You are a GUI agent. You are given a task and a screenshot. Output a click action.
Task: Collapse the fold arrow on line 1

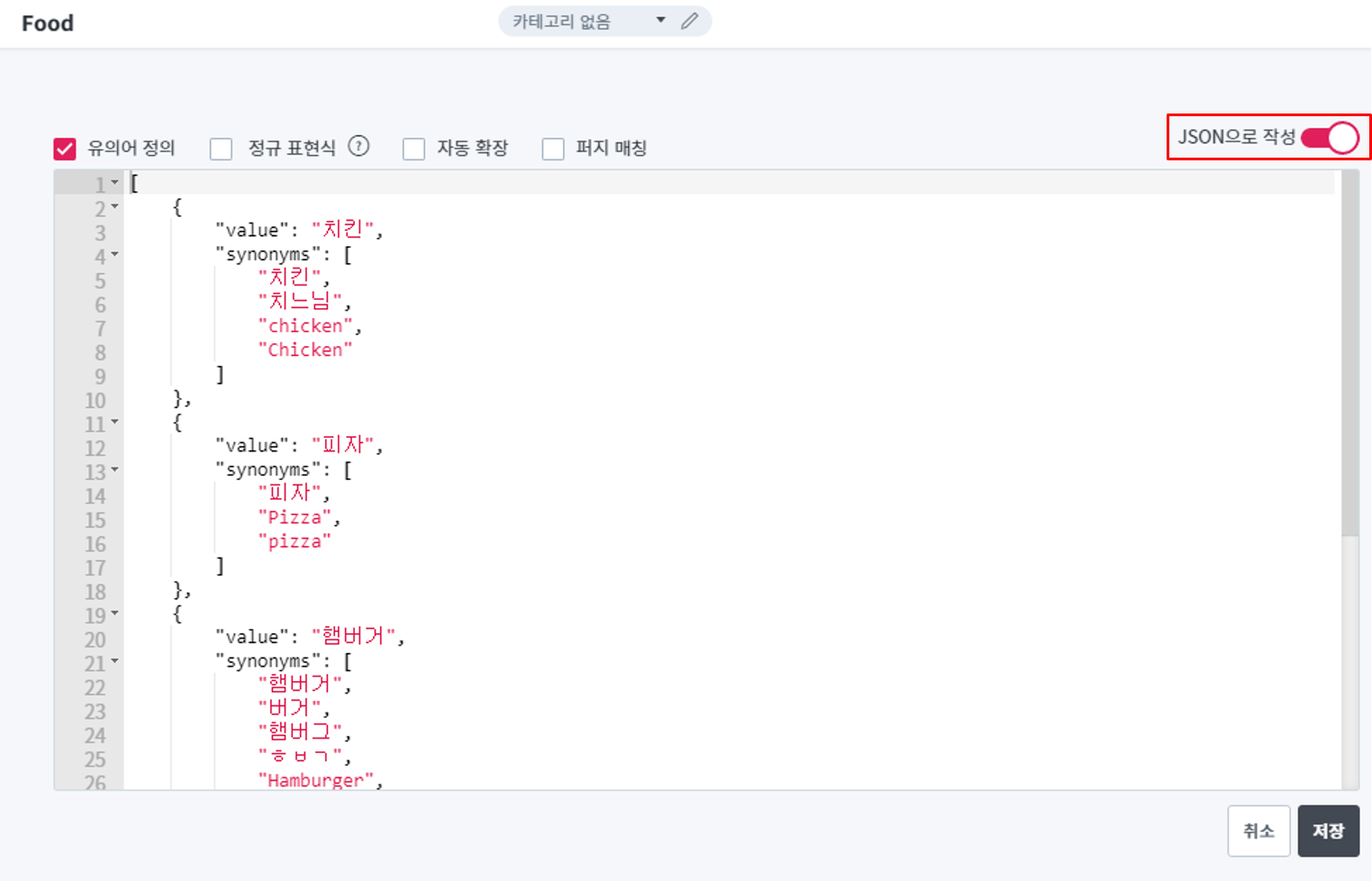tap(114, 183)
